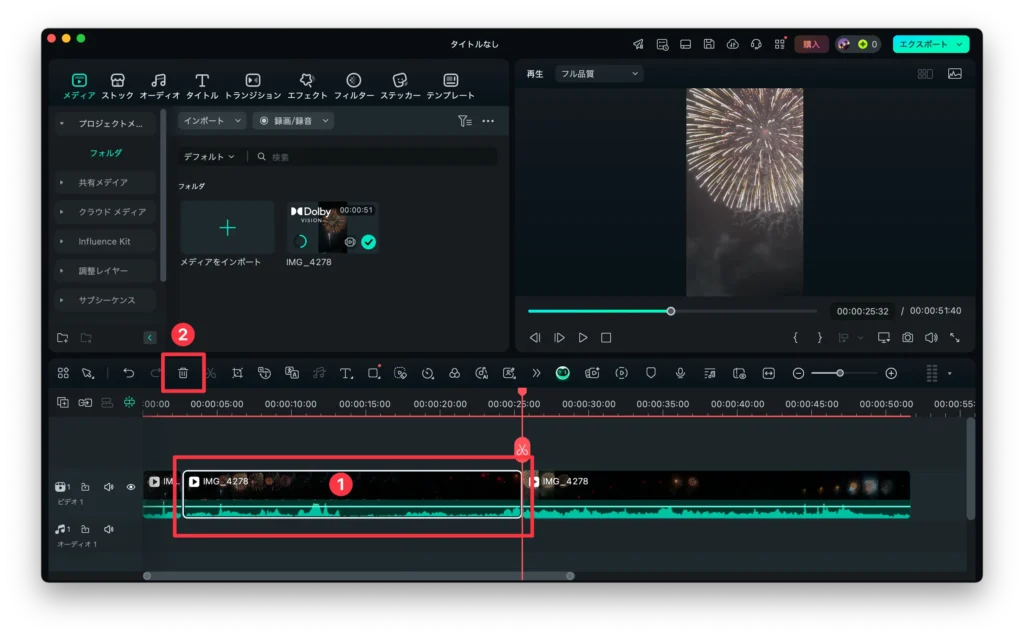Open the エフェクト tab
Viewport: 1024px width, 637px height.
(x=307, y=86)
